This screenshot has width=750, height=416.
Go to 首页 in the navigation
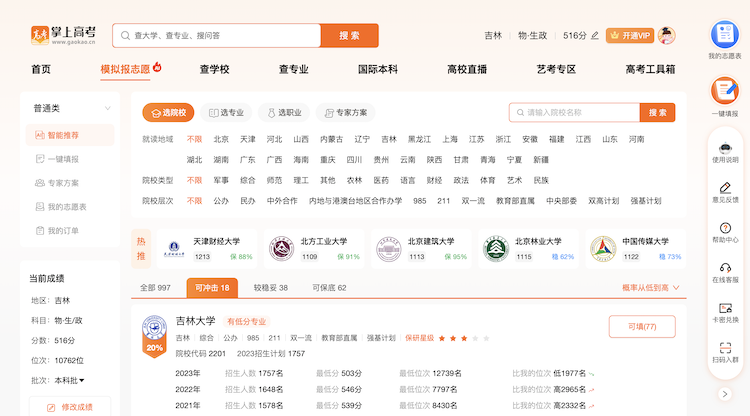point(41,69)
